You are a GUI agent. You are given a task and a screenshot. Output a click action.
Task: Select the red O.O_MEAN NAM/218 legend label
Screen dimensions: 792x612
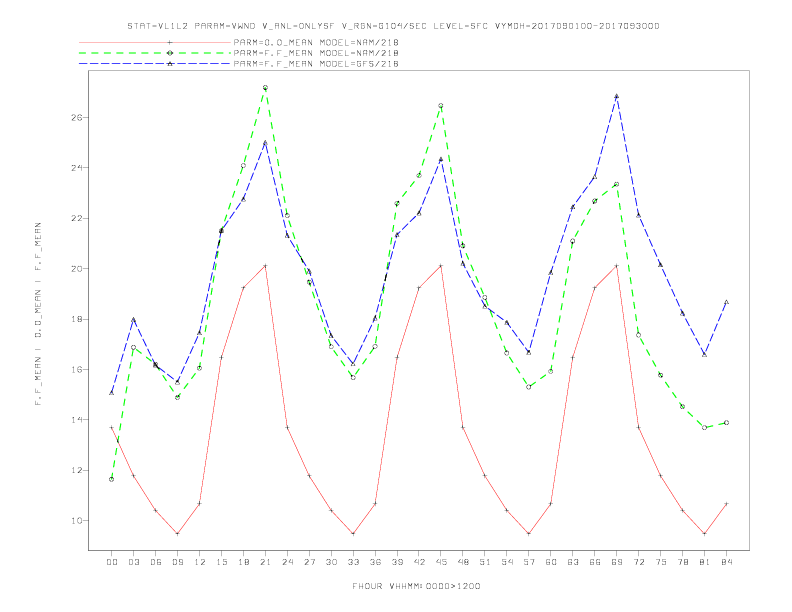click(x=316, y=42)
